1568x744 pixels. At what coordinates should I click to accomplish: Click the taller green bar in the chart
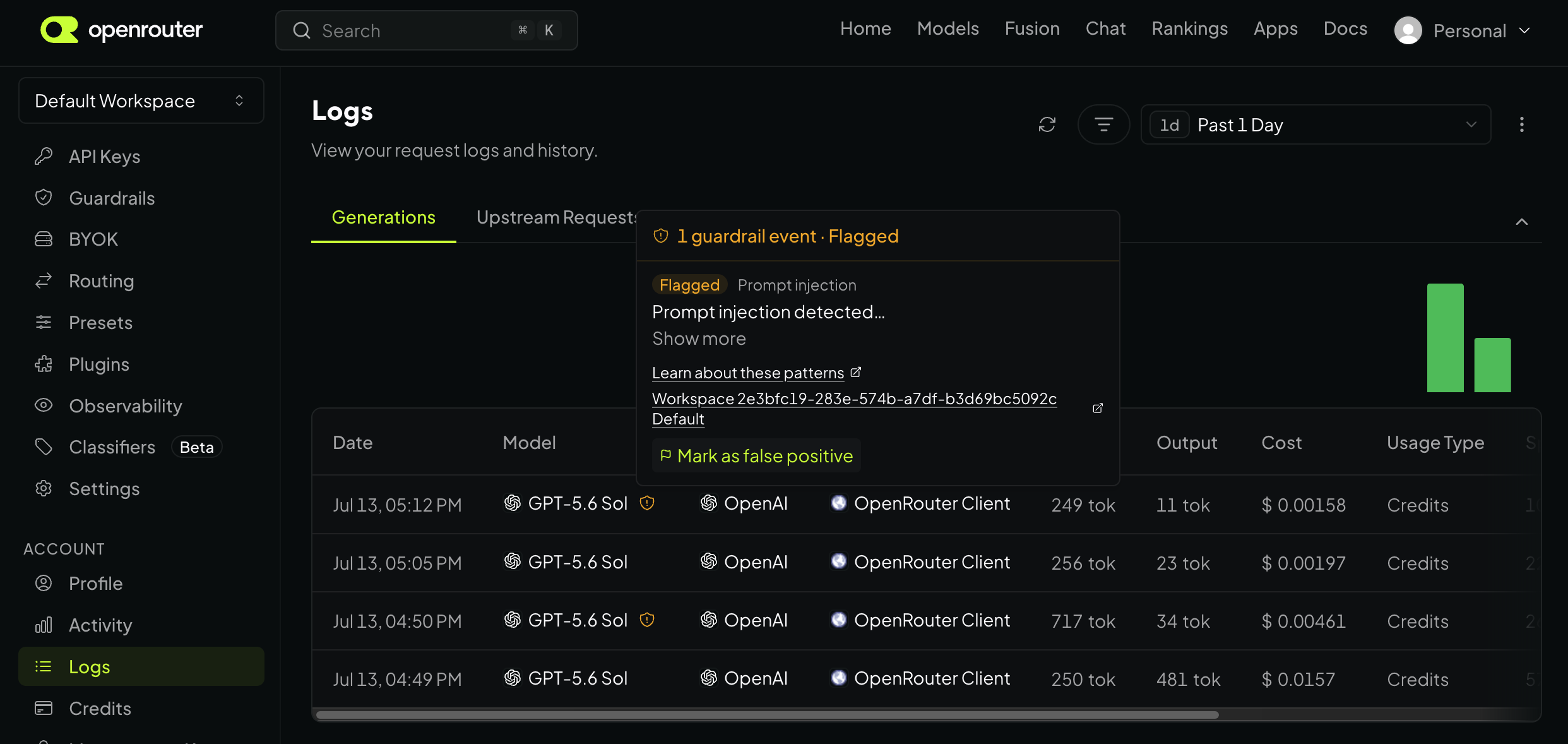tap(1446, 338)
